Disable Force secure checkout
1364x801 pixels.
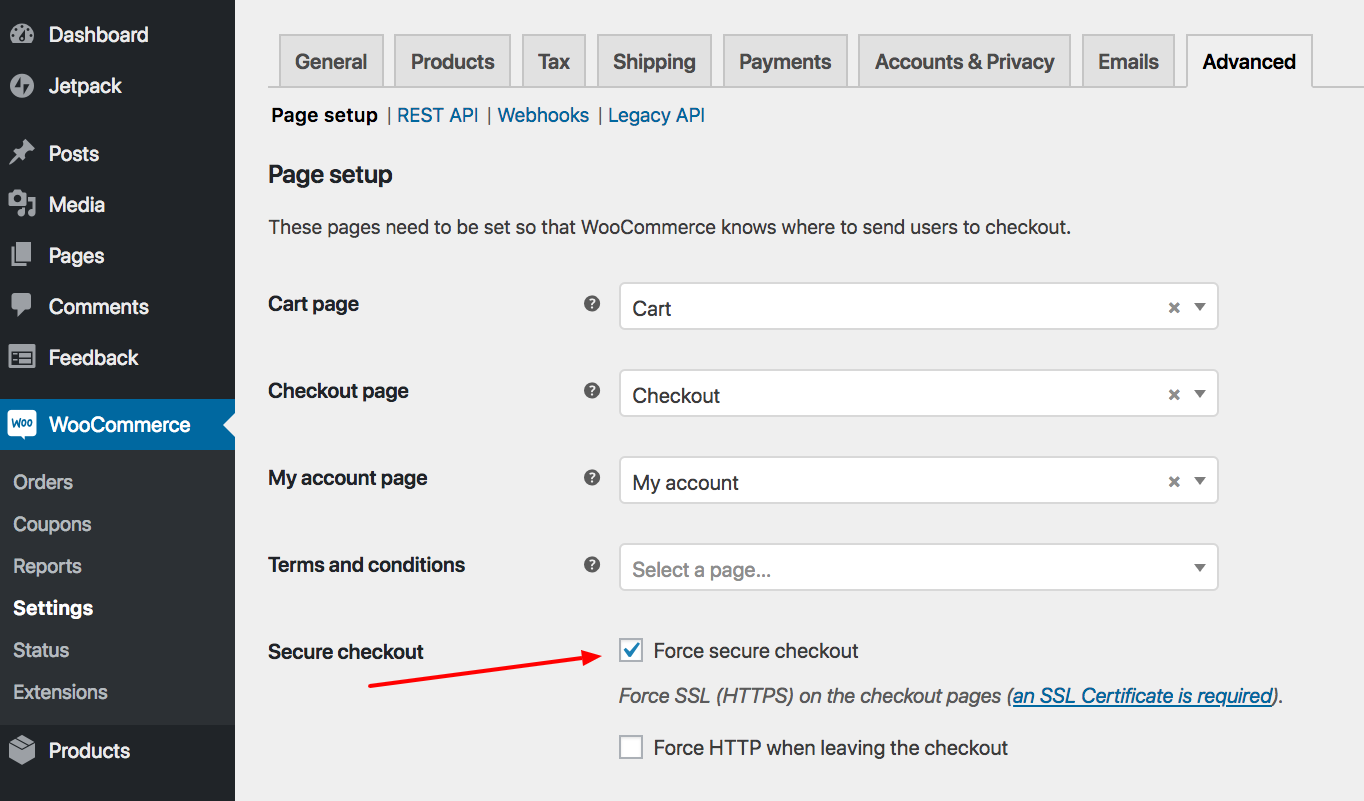tap(630, 650)
